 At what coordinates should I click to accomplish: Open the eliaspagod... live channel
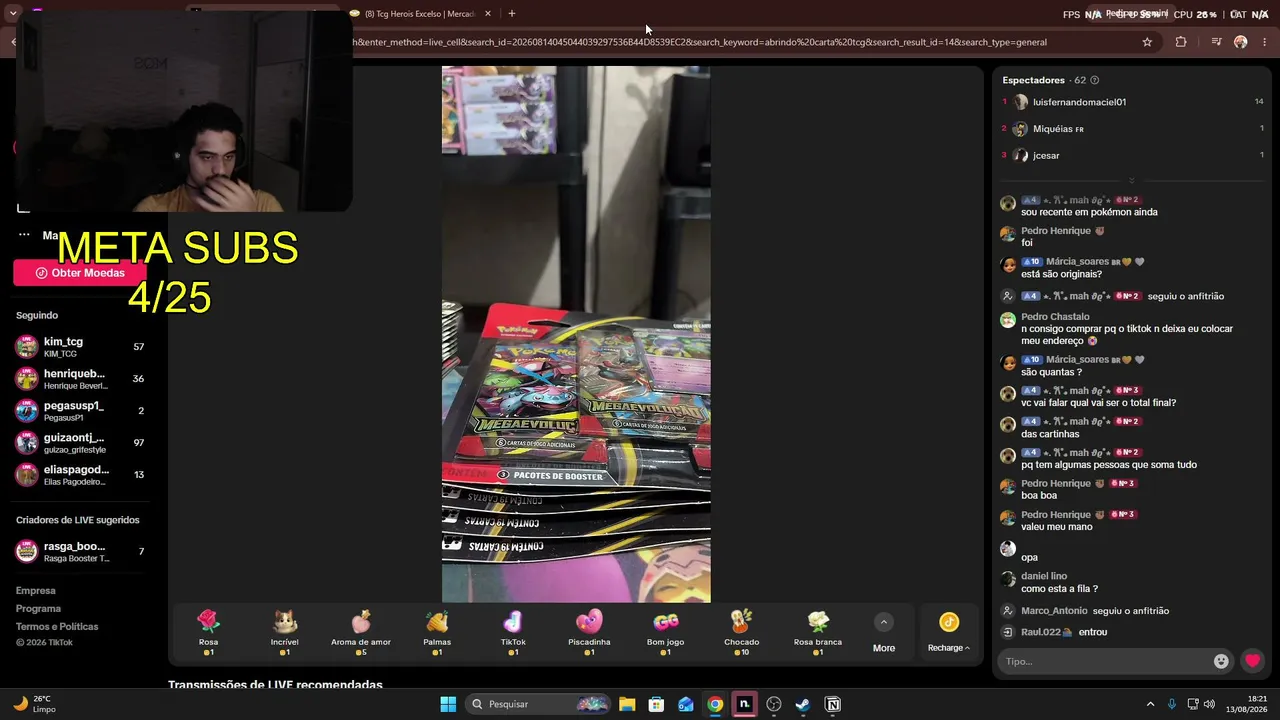[80, 475]
